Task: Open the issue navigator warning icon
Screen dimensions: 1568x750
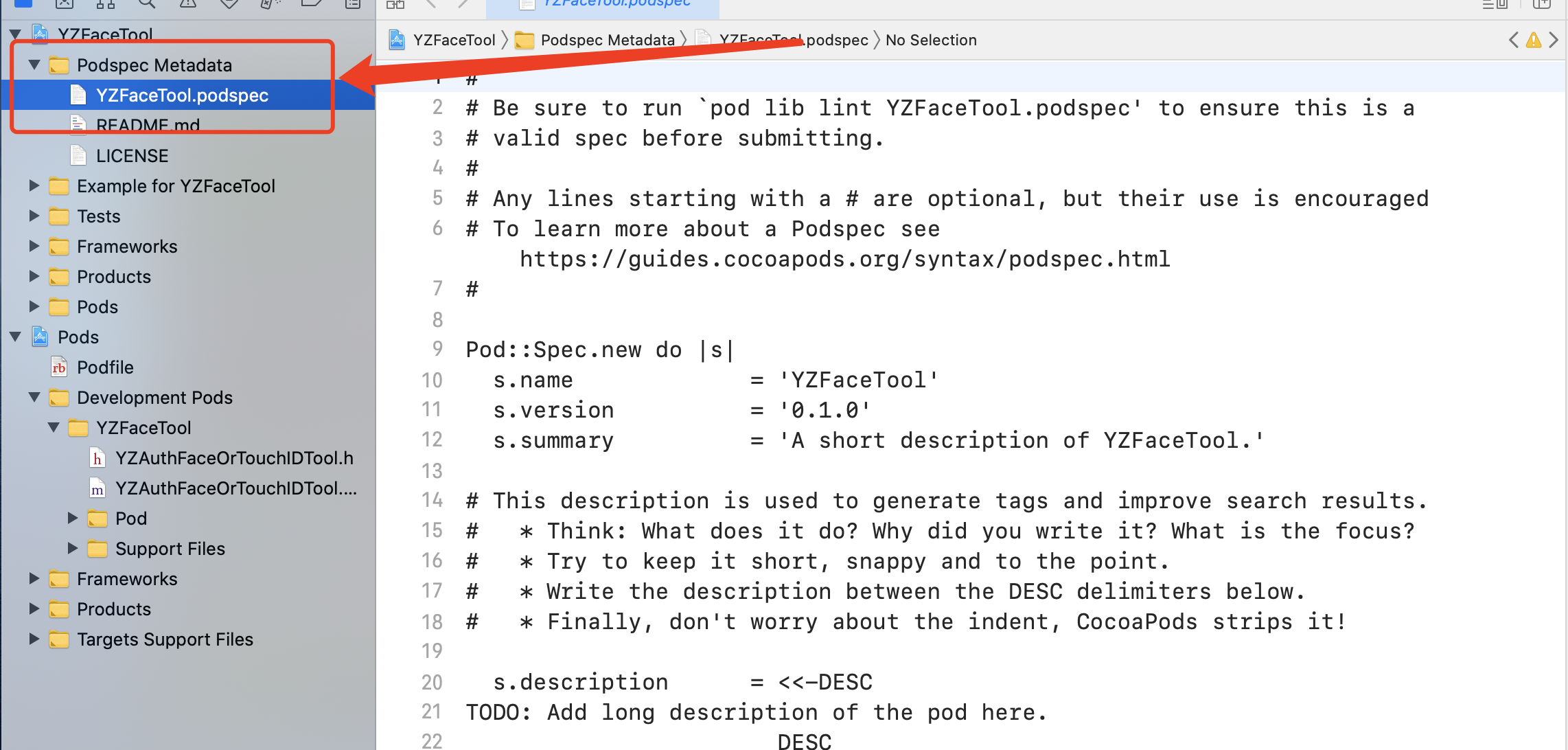Action: [187, 3]
